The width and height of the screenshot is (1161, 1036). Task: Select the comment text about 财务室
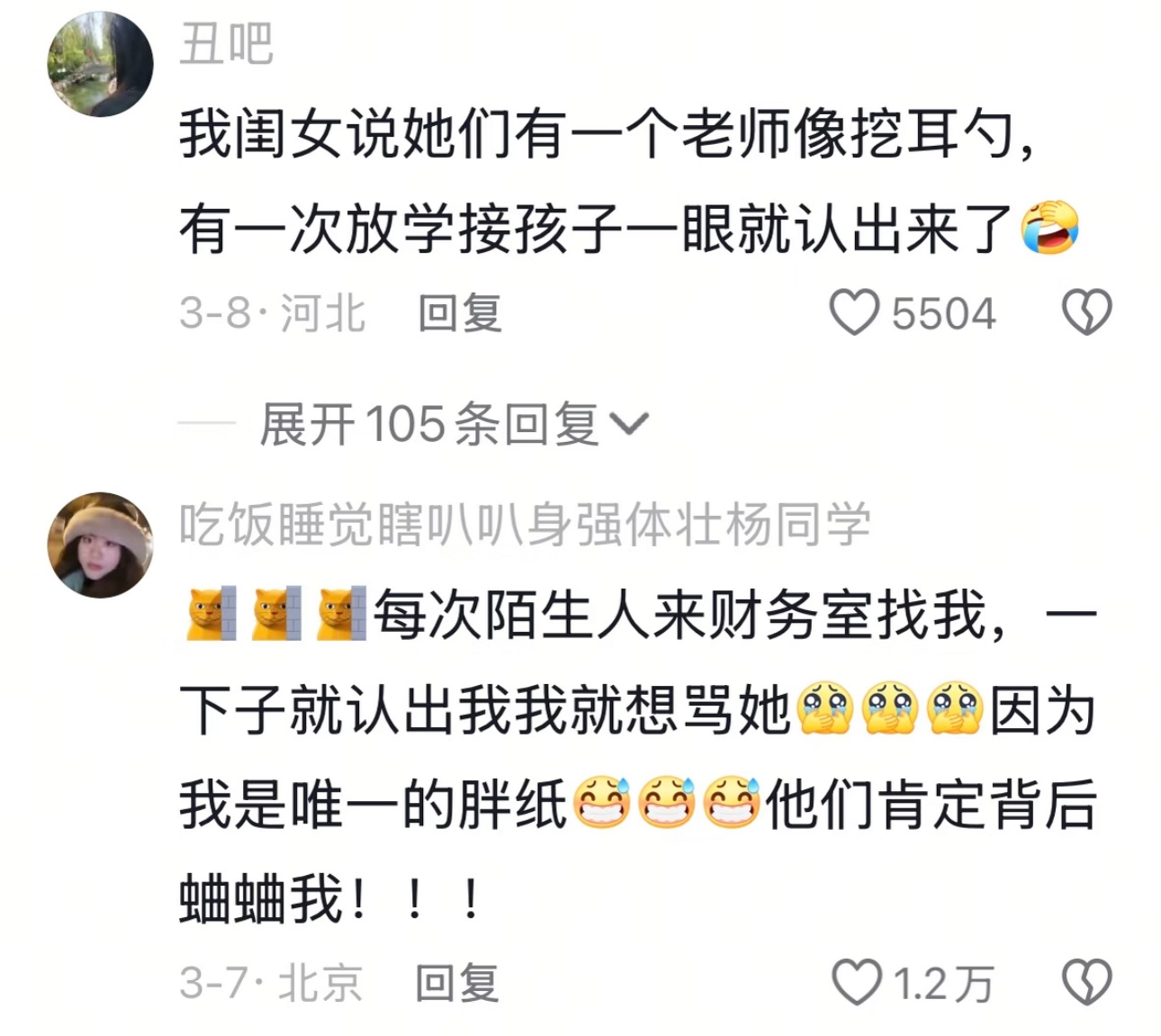(637, 757)
